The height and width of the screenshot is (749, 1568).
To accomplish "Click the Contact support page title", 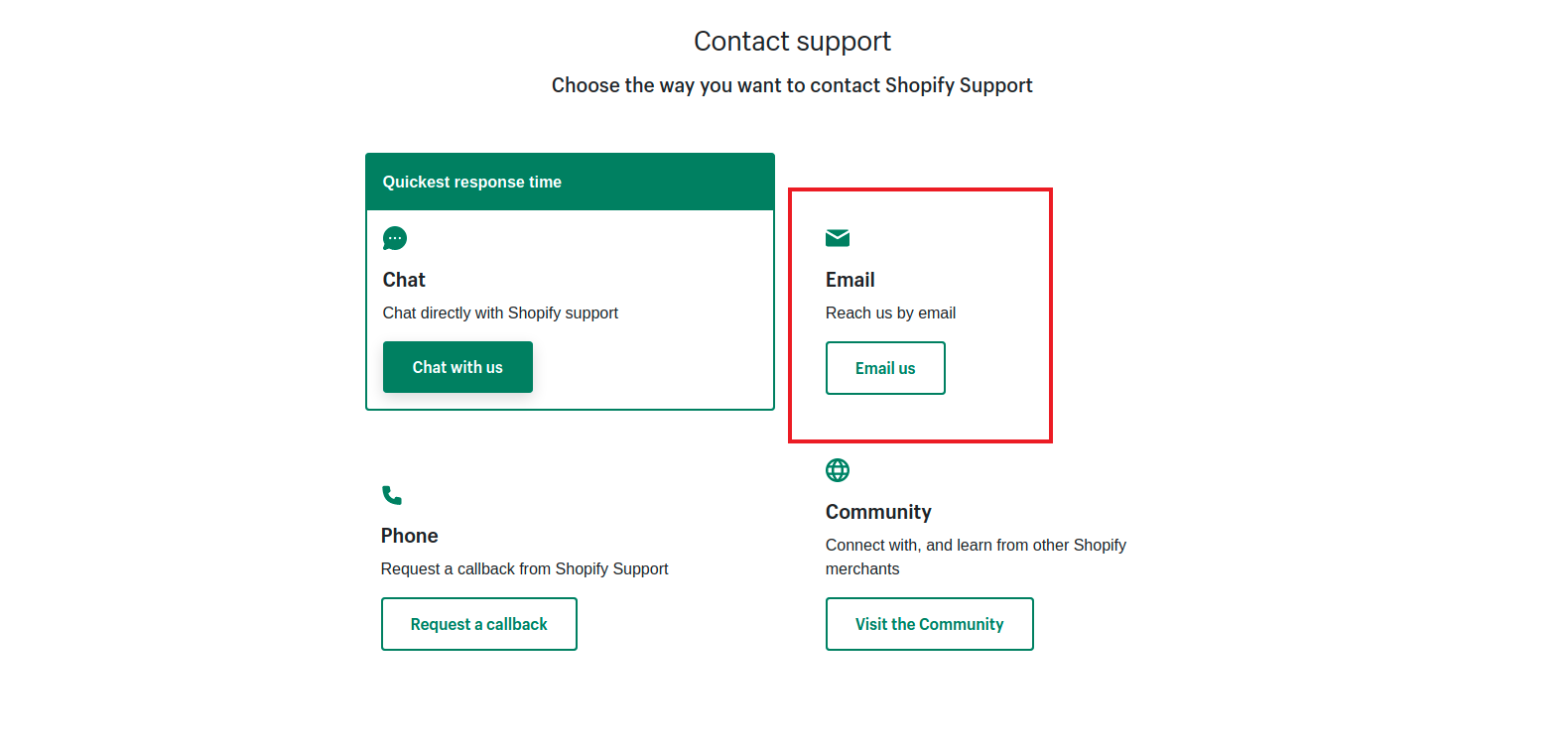I will 792,41.
